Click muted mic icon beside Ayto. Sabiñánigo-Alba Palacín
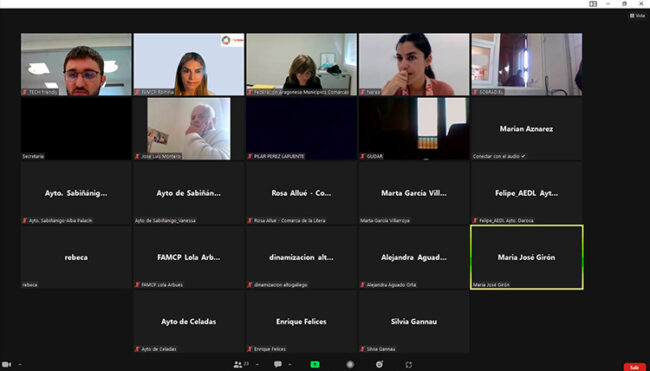The width and height of the screenshot is (650, 371). coord(25,221)
